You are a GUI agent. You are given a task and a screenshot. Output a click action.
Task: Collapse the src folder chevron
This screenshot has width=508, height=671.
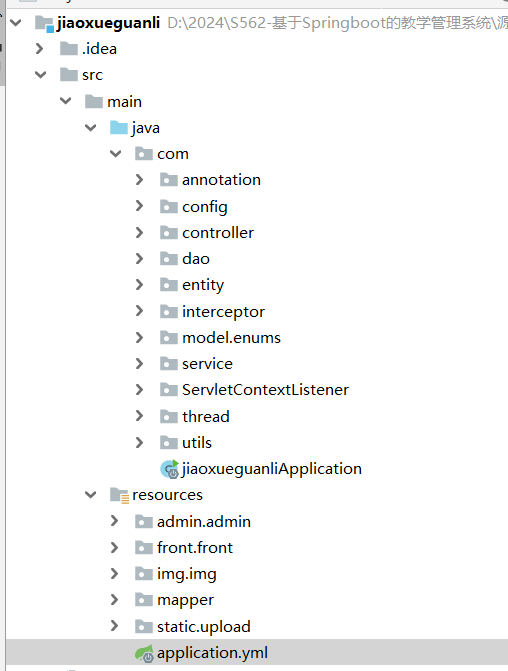tap(41, 75)
